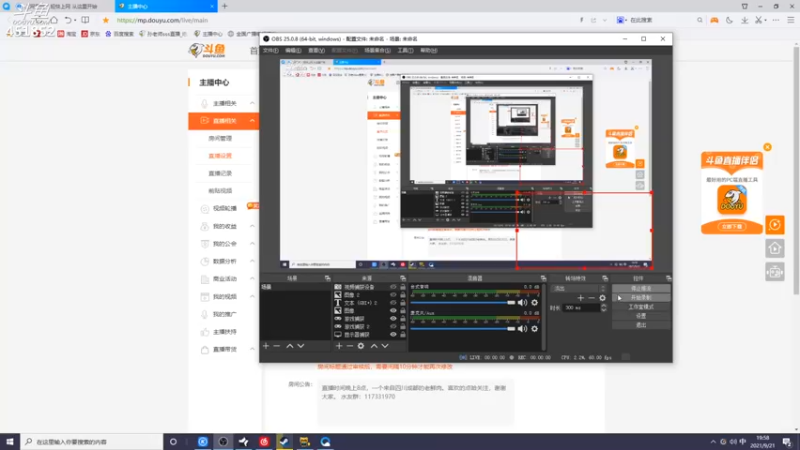Move the selected source down in Sources
The width and height of the screenshot is (800, 450).
click(385, 346)
